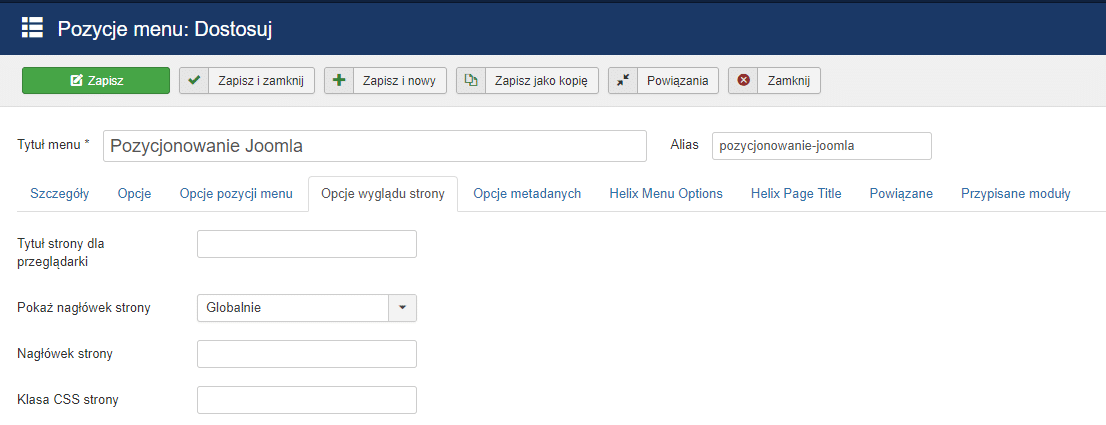Viewport: 1106px width, 425px height.
Task: Click the 'Tytuł menu *' label
Action: (x=54, y=144)
